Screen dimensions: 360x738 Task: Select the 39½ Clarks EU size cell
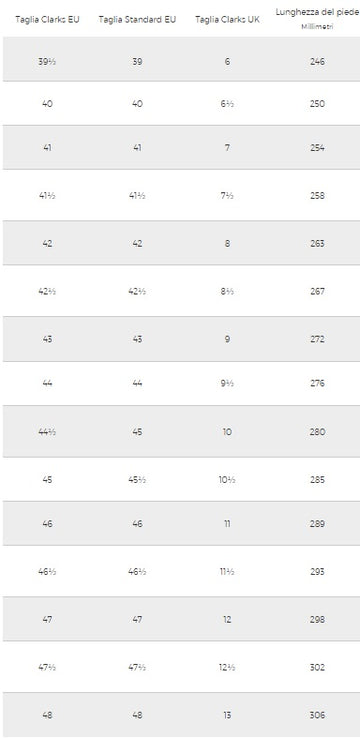click(47, 61)
